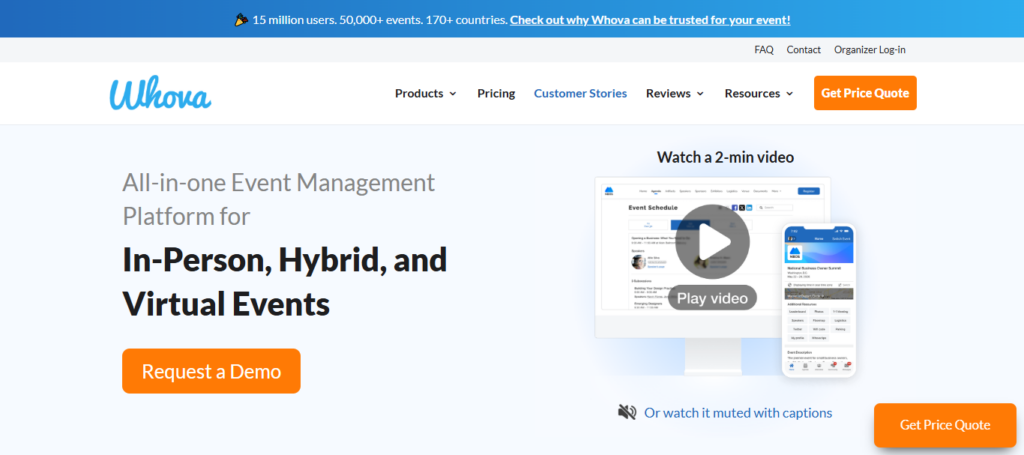1024x455 pixels.
Task: Expand the Products dropdown menu
Action: click(426, 93)
